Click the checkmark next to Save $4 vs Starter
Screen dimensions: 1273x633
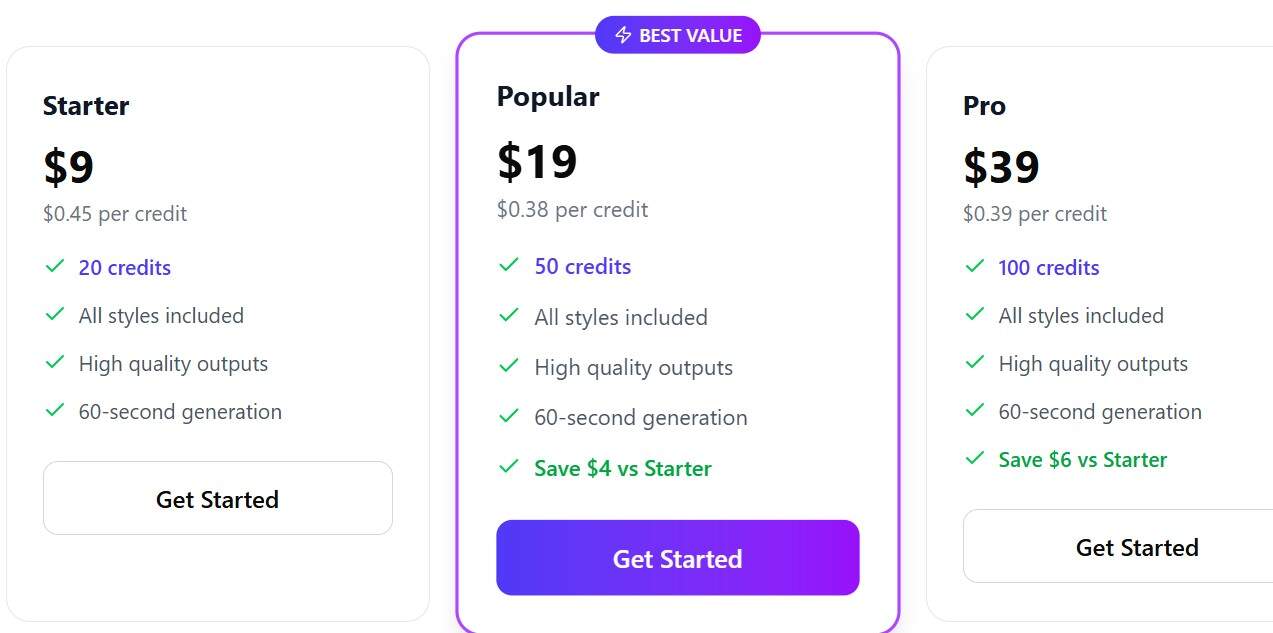click(x=508, y=467)
